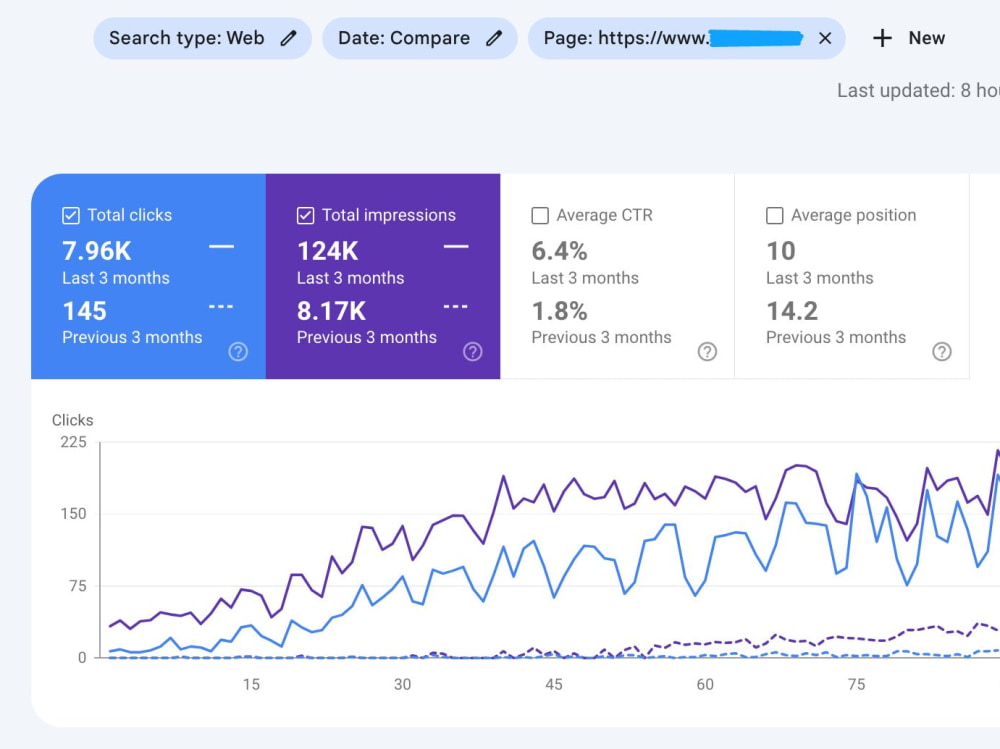1000x749 pixels.
Task: Click the day 60 x-axis marker
Action: coord(705,685)
